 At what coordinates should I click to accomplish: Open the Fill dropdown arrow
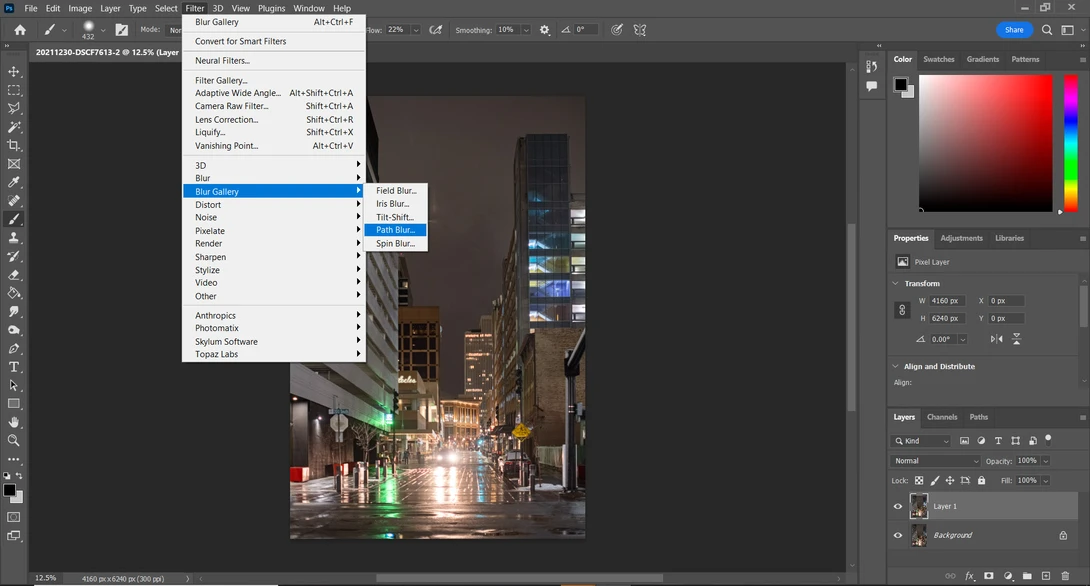point(1046,480)
